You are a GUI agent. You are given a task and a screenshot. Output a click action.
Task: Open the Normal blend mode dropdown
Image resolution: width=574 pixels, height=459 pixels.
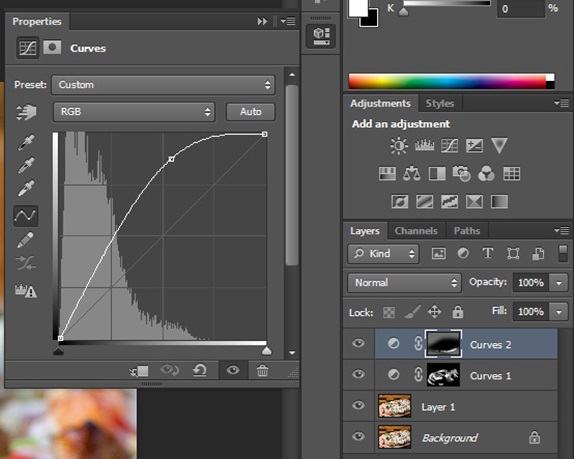[x=404, y=283]
